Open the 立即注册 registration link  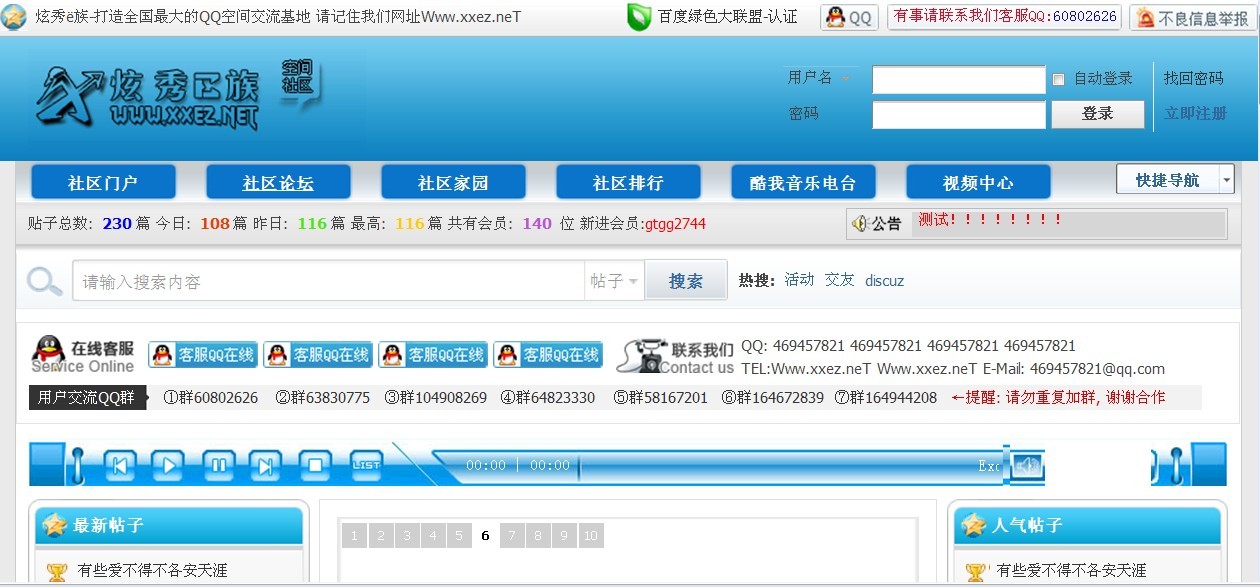coord(1197,114)
